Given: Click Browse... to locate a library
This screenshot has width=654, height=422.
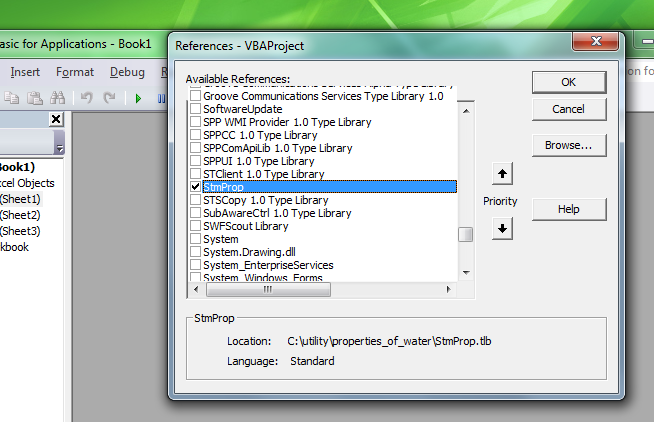Looking at the screenshot, I should pos(568,146).
